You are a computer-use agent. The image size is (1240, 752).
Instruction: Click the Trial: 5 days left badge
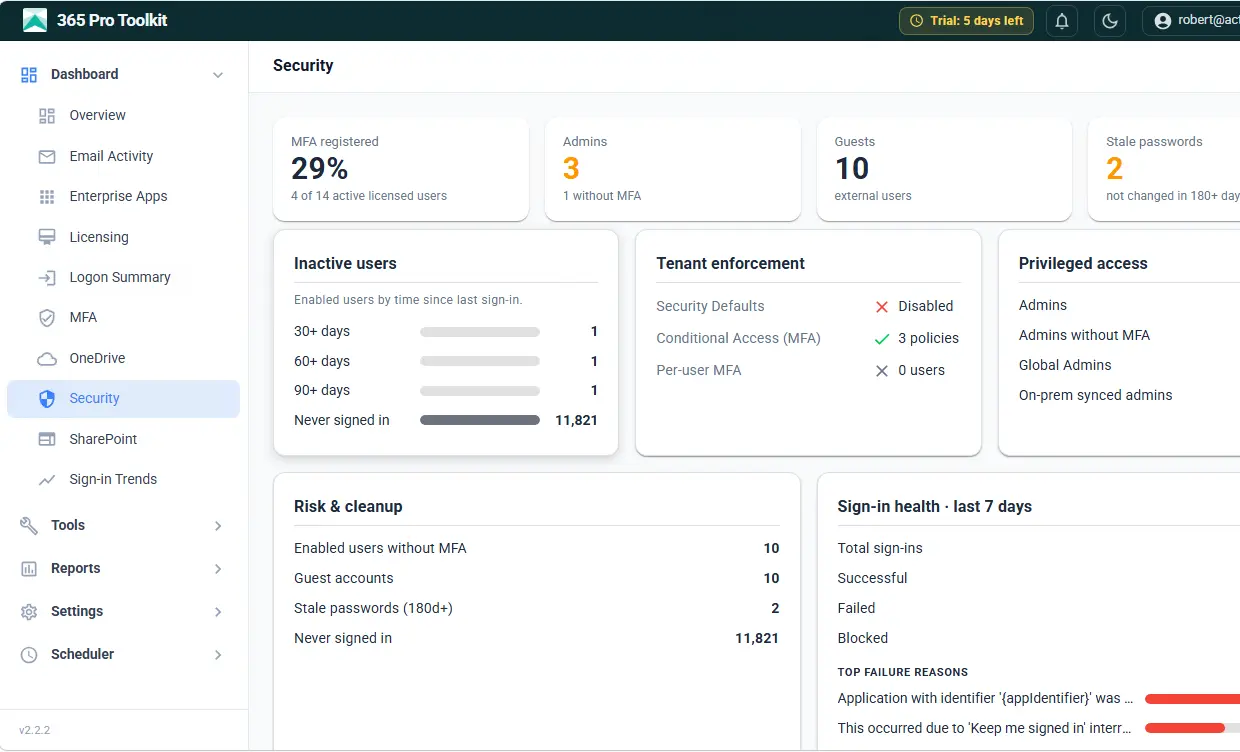[966, 21]
